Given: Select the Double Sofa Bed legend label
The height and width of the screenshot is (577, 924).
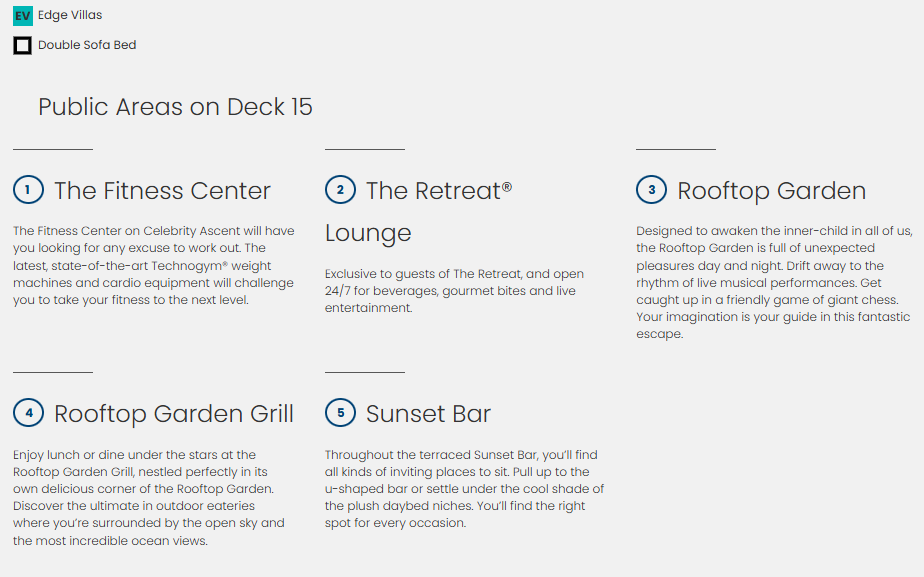Looking at the screenshot, I should coord(87,45).
